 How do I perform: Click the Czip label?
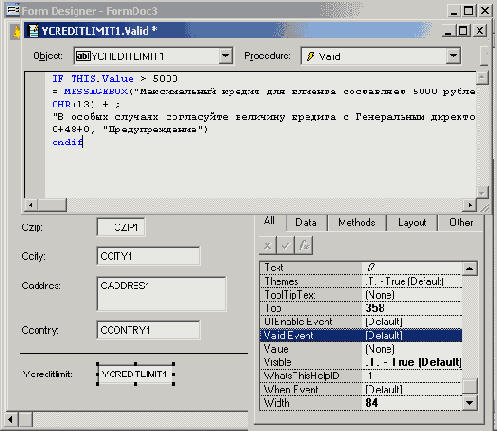coord(32,227)
